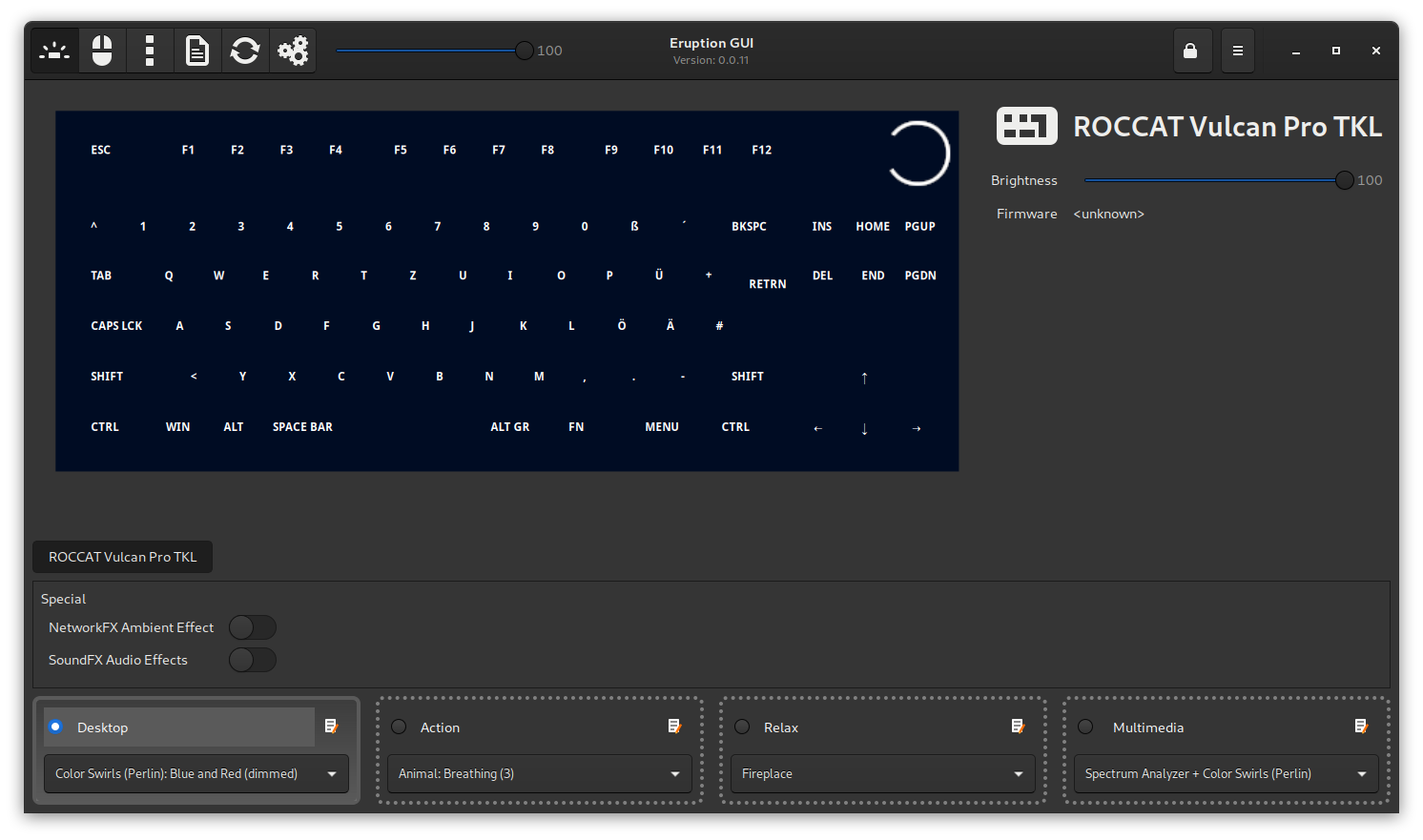Select the Multimedia slot radio button
1423x840 pixels.
point(1086,727)
